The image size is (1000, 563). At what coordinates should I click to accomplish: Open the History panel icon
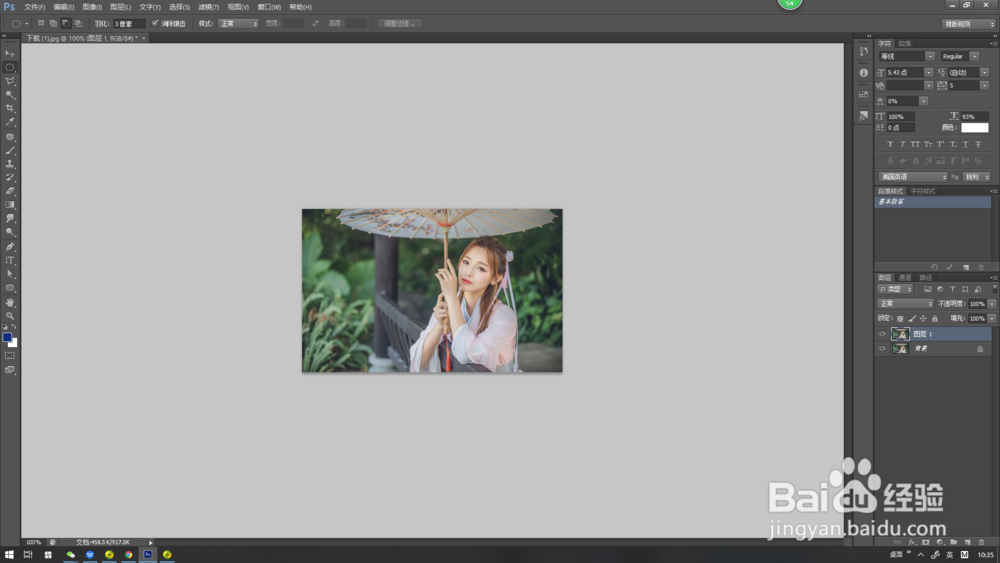[864, 51]
